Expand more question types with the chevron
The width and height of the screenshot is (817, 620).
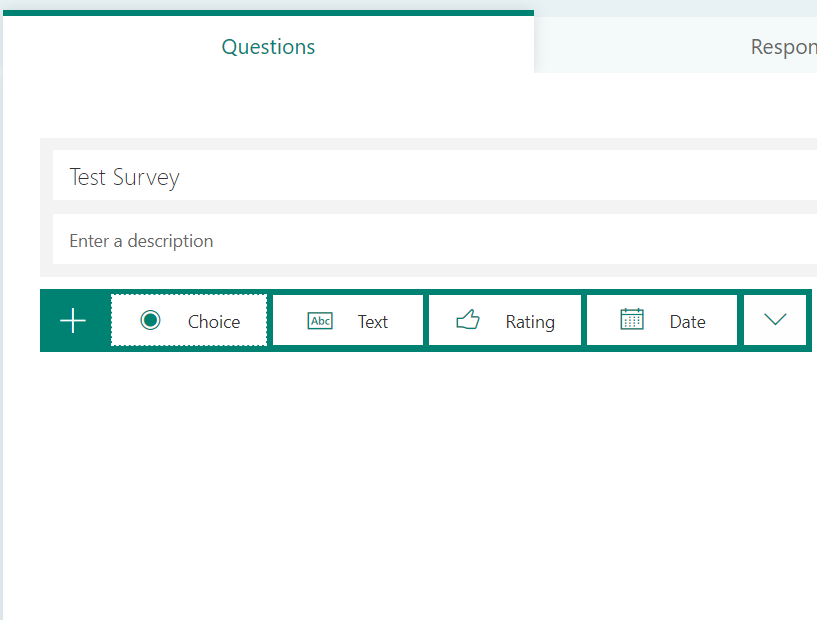(775, 320)
